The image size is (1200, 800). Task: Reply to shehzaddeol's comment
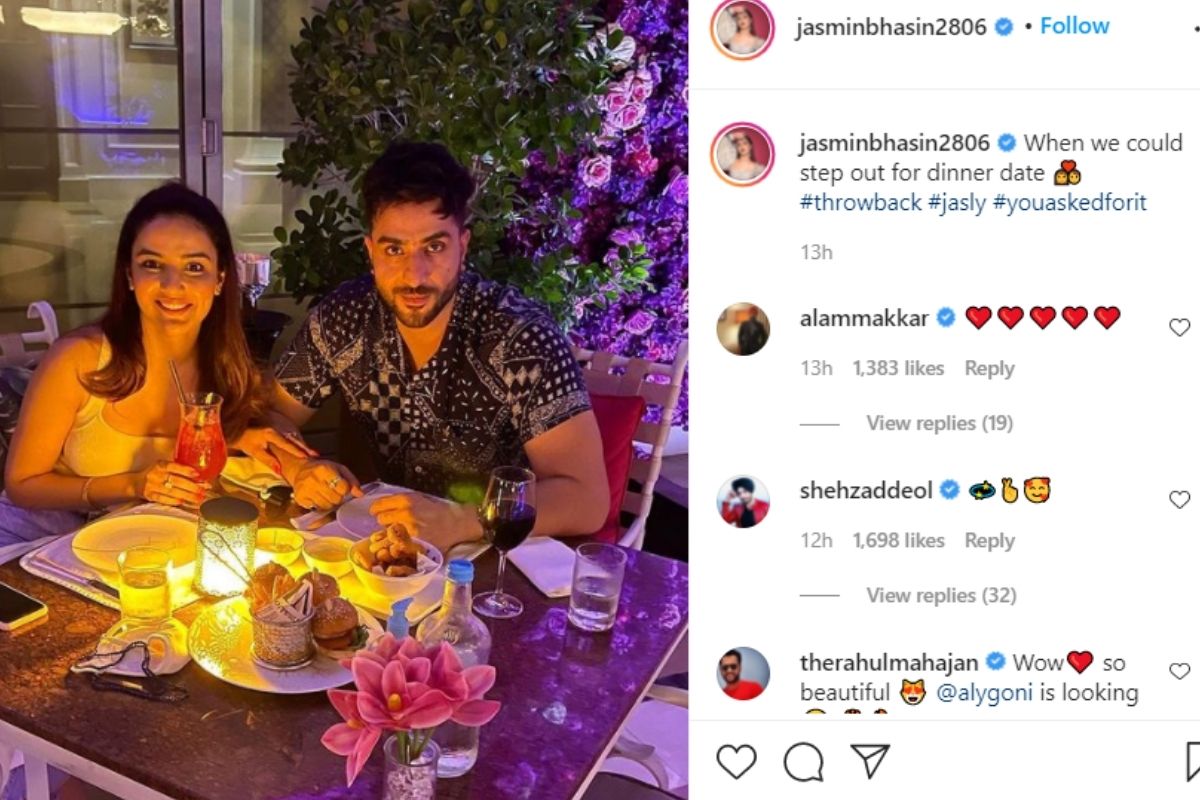pos(989,540)
